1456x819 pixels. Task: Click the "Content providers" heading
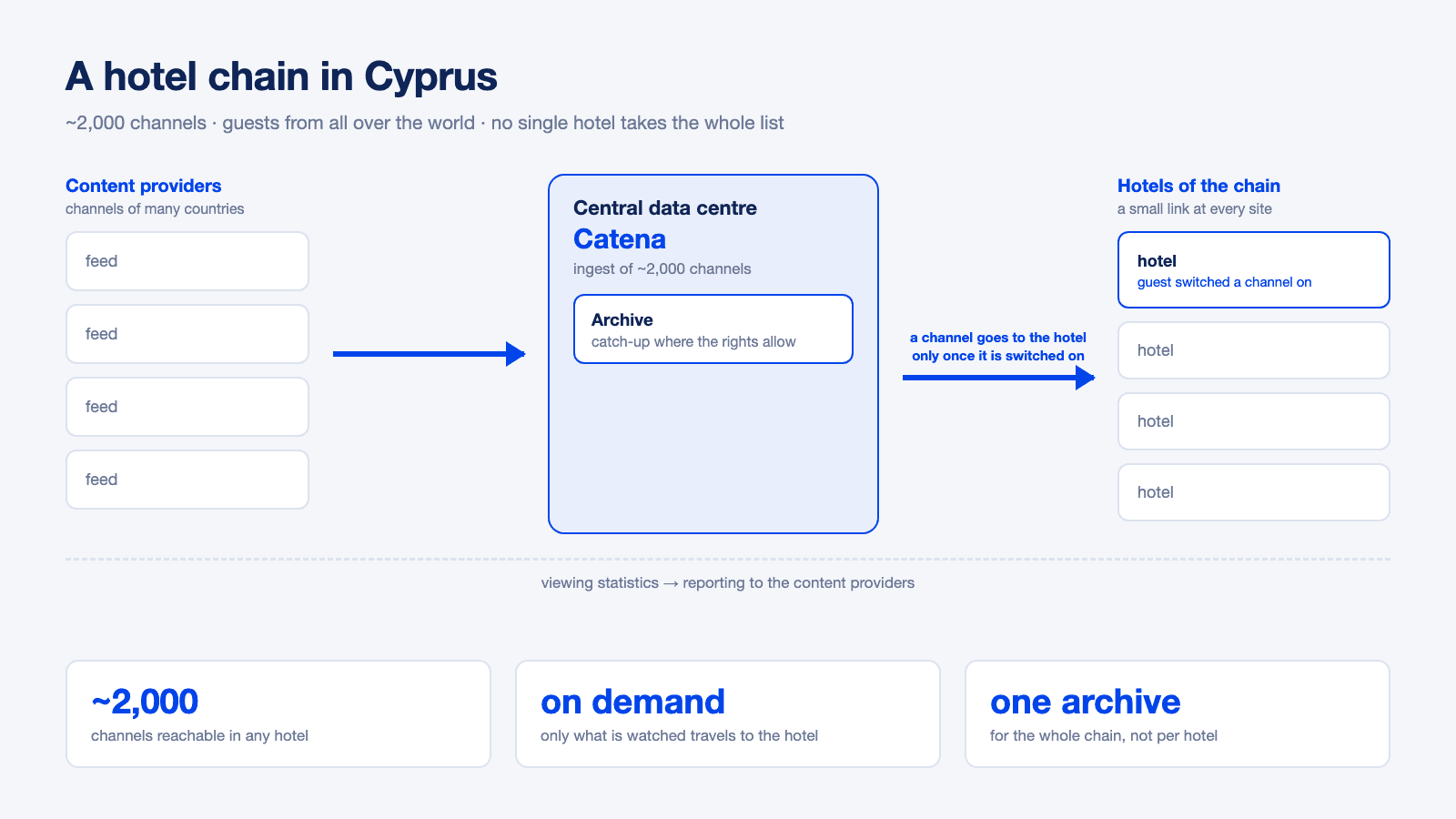click(x=143, y=186)
